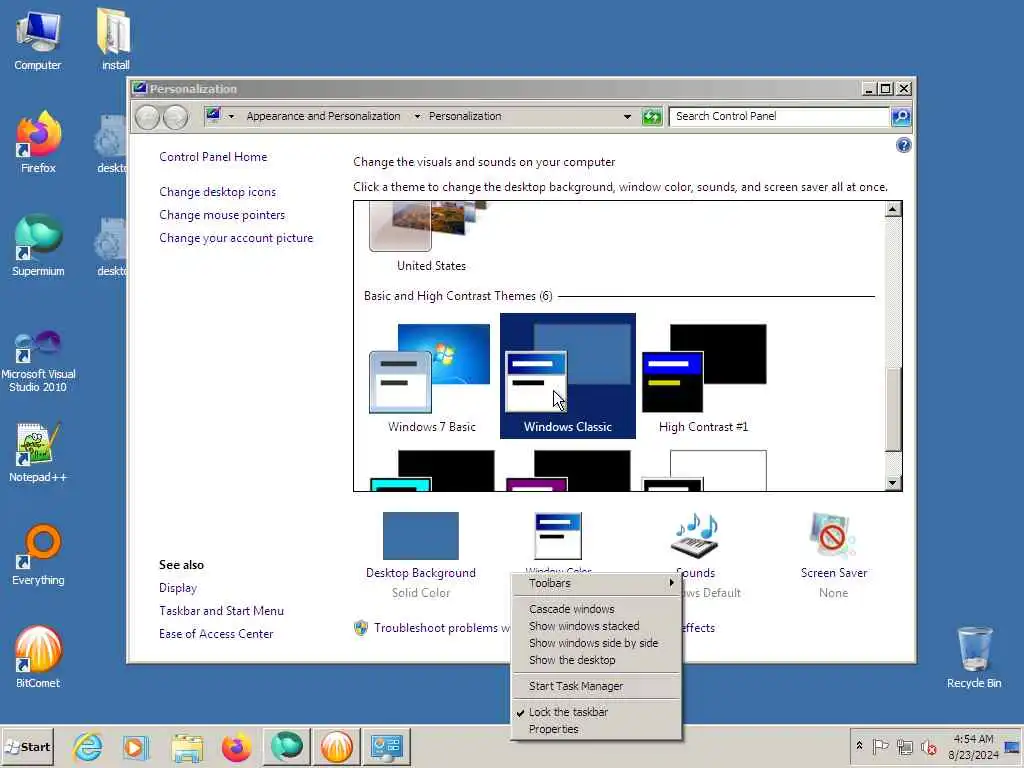The height and width of the screenshot is (768, 1024).
Task: Click Desktop Background solid color swatch
Action: pyautogui.click(x=421, y=536)
